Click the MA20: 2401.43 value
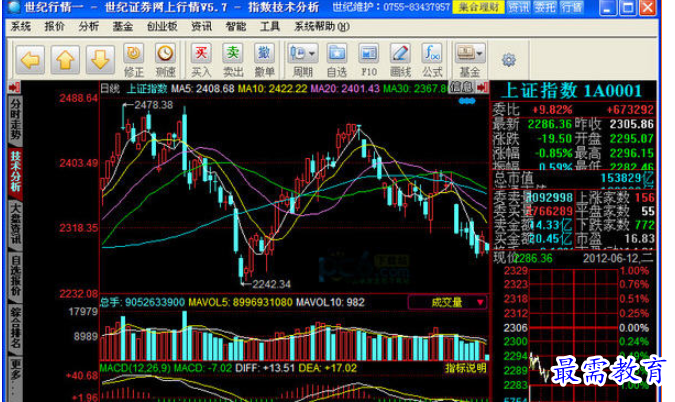The height and width of the screenshot is (402, 675). click(345, 89)
